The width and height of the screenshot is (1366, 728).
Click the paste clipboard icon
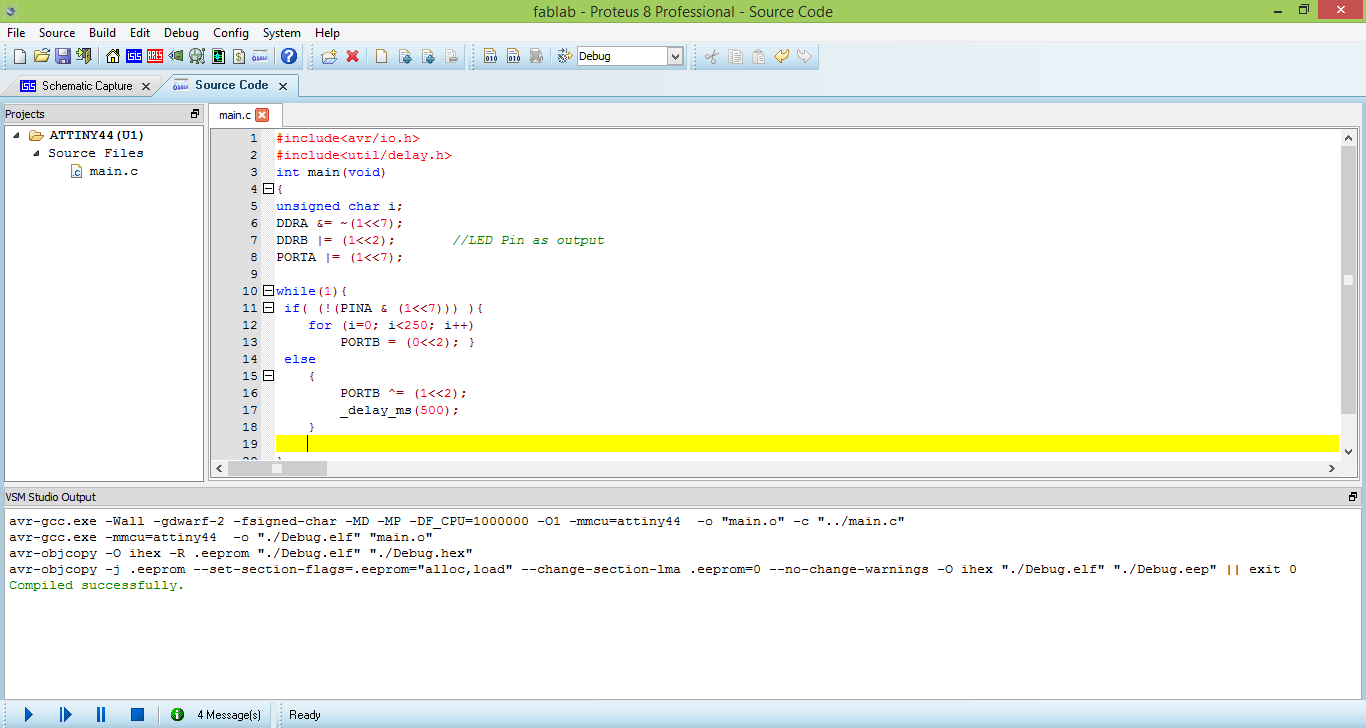tap(758, 56)
